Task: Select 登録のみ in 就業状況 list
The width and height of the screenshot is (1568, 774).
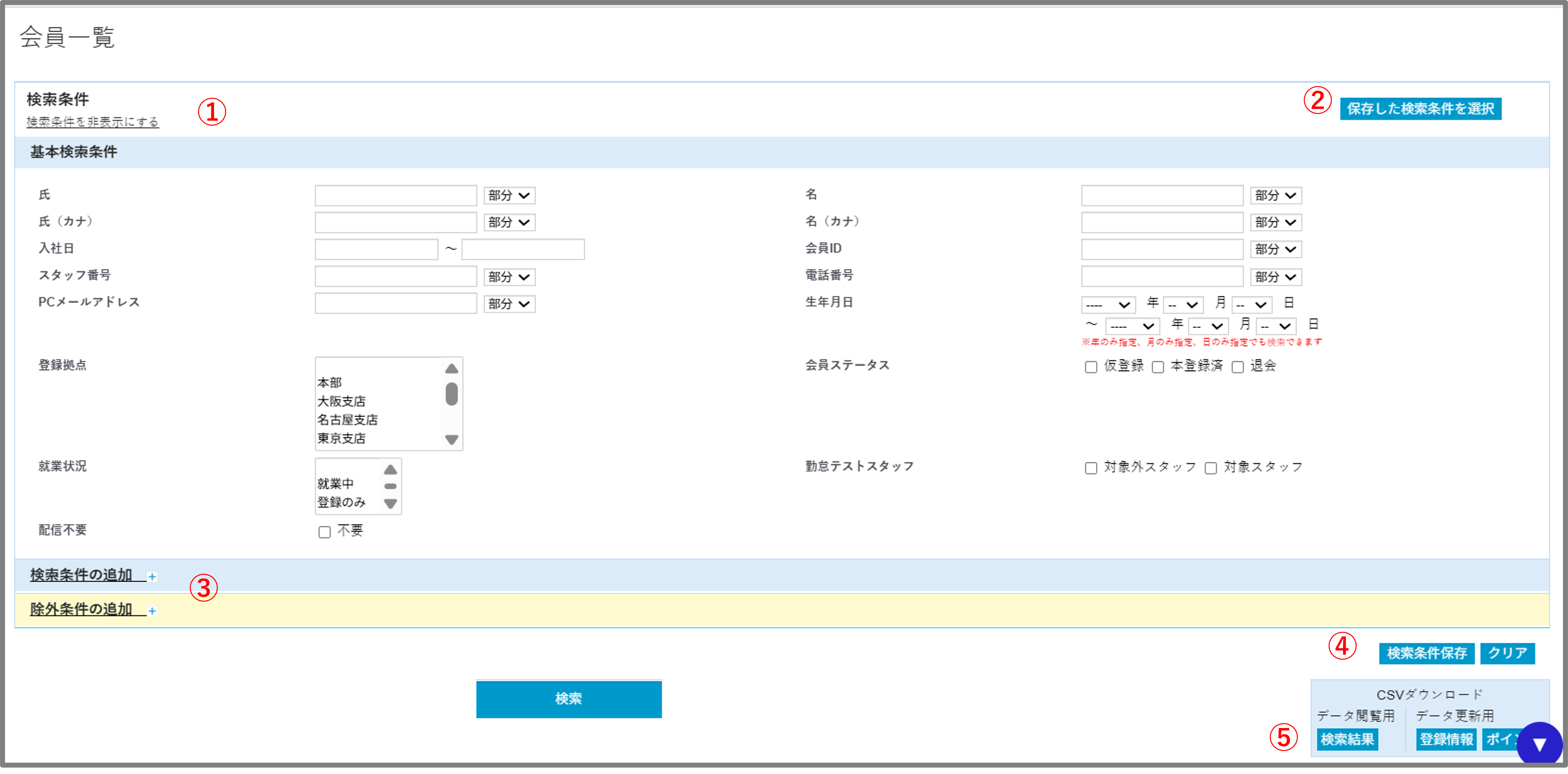Action: coord(341,503)
